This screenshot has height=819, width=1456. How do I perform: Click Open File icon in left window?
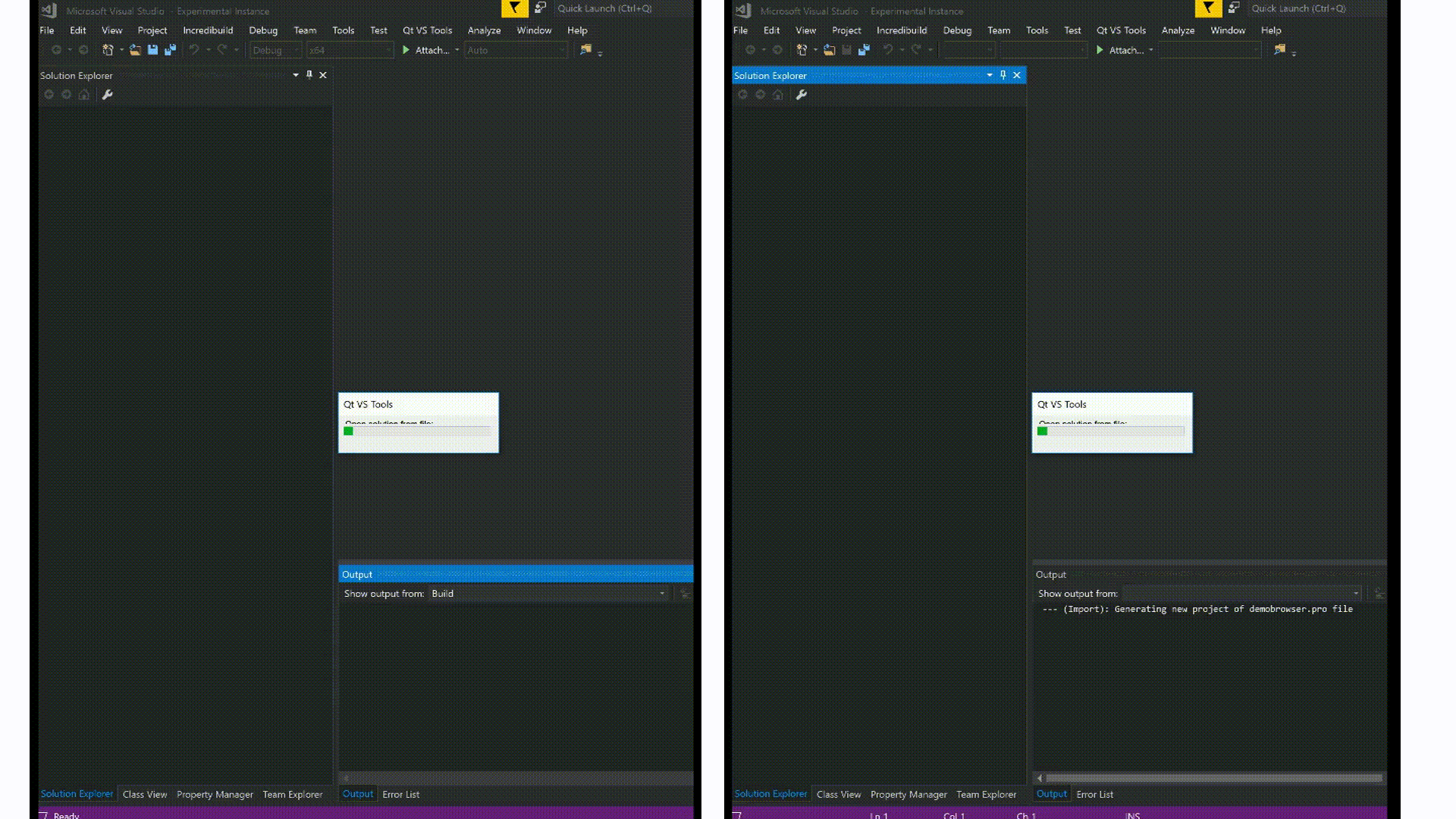[x=135, y=50]
